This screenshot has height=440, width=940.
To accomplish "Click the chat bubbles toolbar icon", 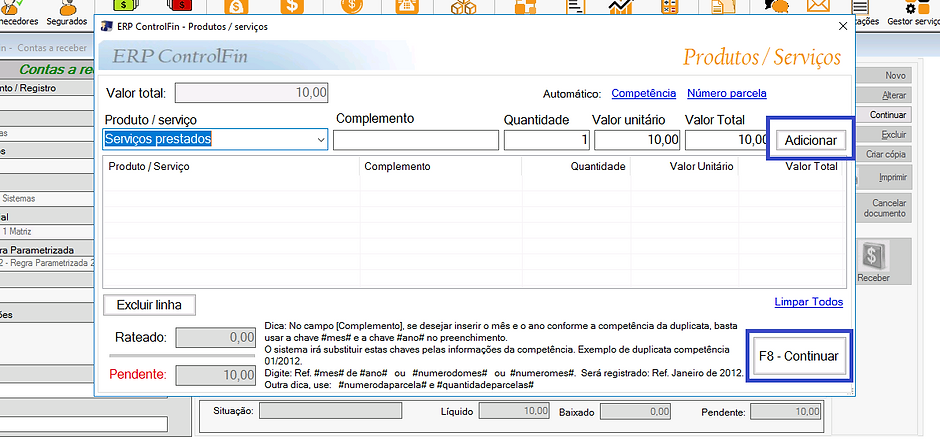I will tap(776, 7).
